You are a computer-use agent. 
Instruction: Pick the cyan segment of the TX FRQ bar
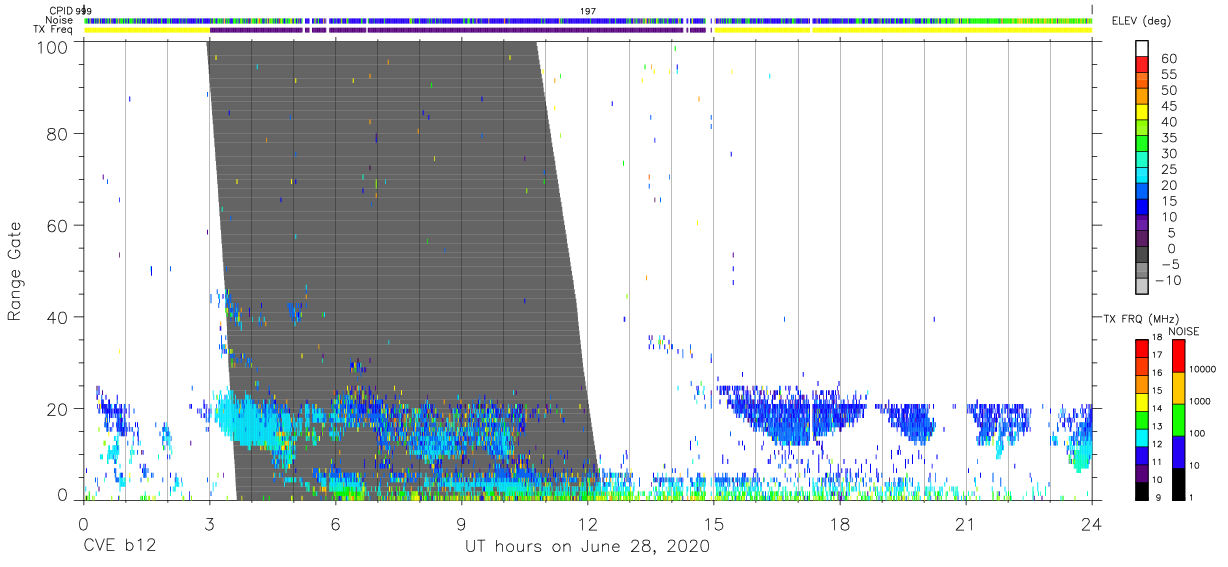point(1142,437)
